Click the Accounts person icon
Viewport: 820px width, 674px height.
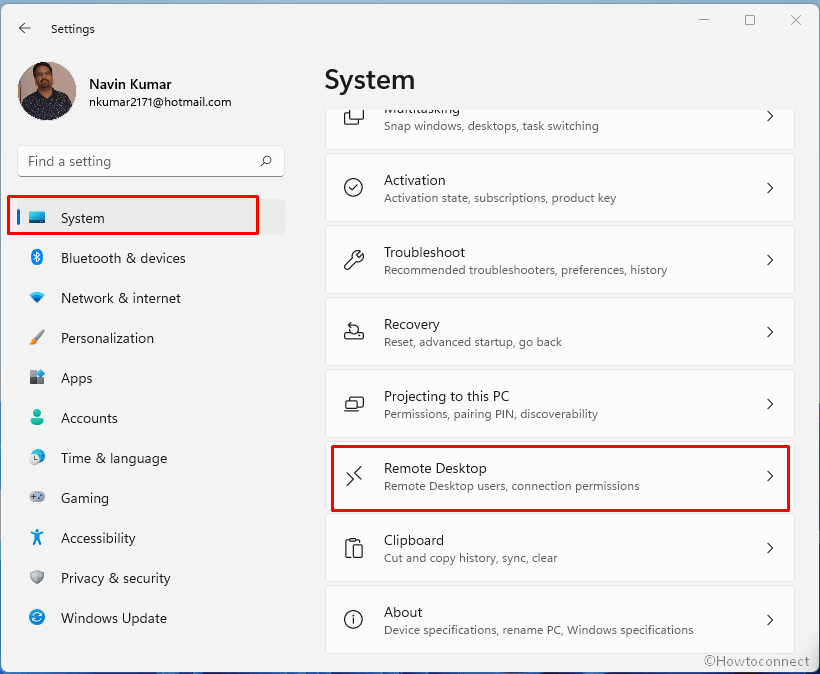pyautogui.click(x=37, y=417)
